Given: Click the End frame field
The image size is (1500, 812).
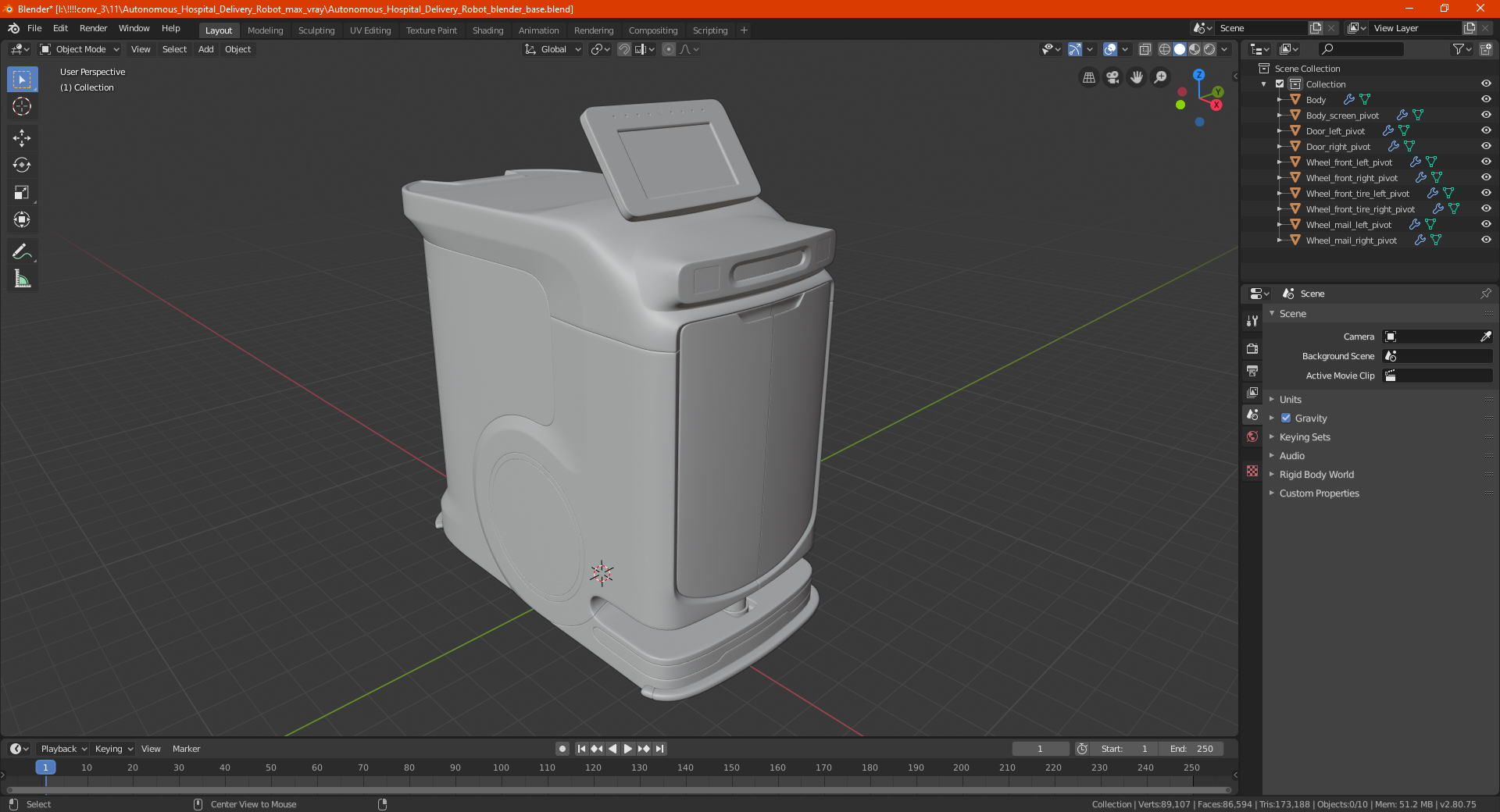Looking at the screenshot, I should pyautogui.click(x=1192, y=749).
